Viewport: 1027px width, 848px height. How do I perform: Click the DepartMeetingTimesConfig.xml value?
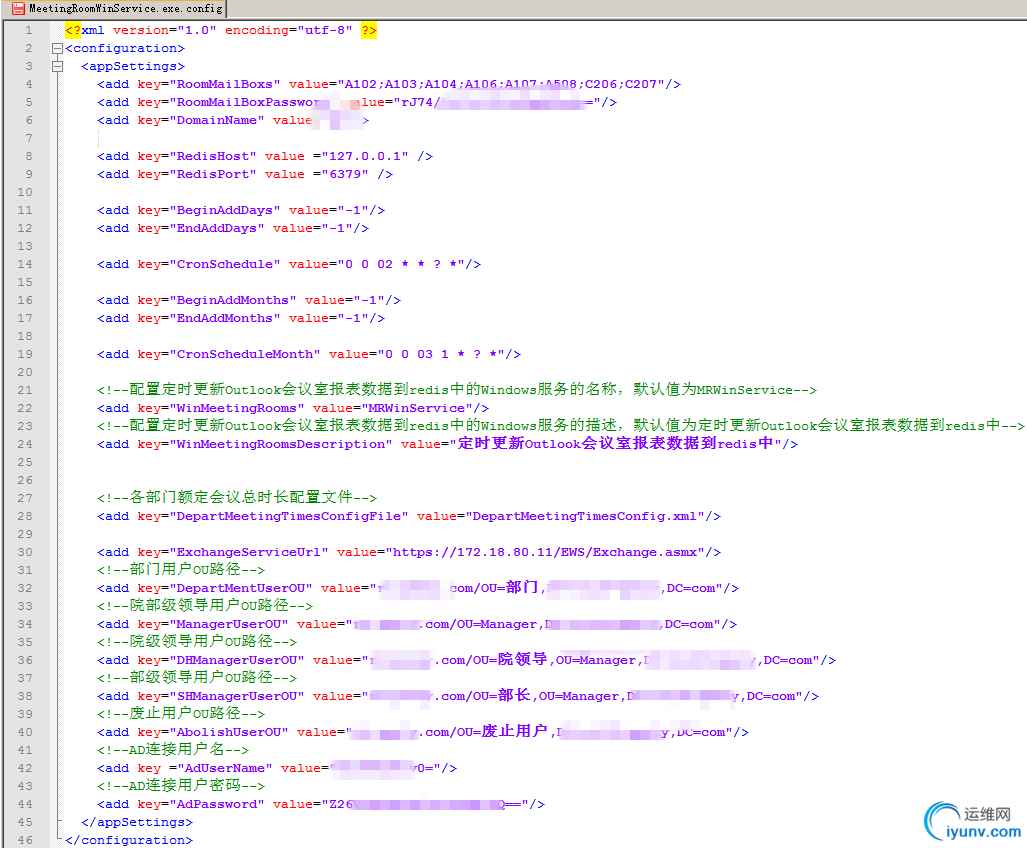coord(585,517)
